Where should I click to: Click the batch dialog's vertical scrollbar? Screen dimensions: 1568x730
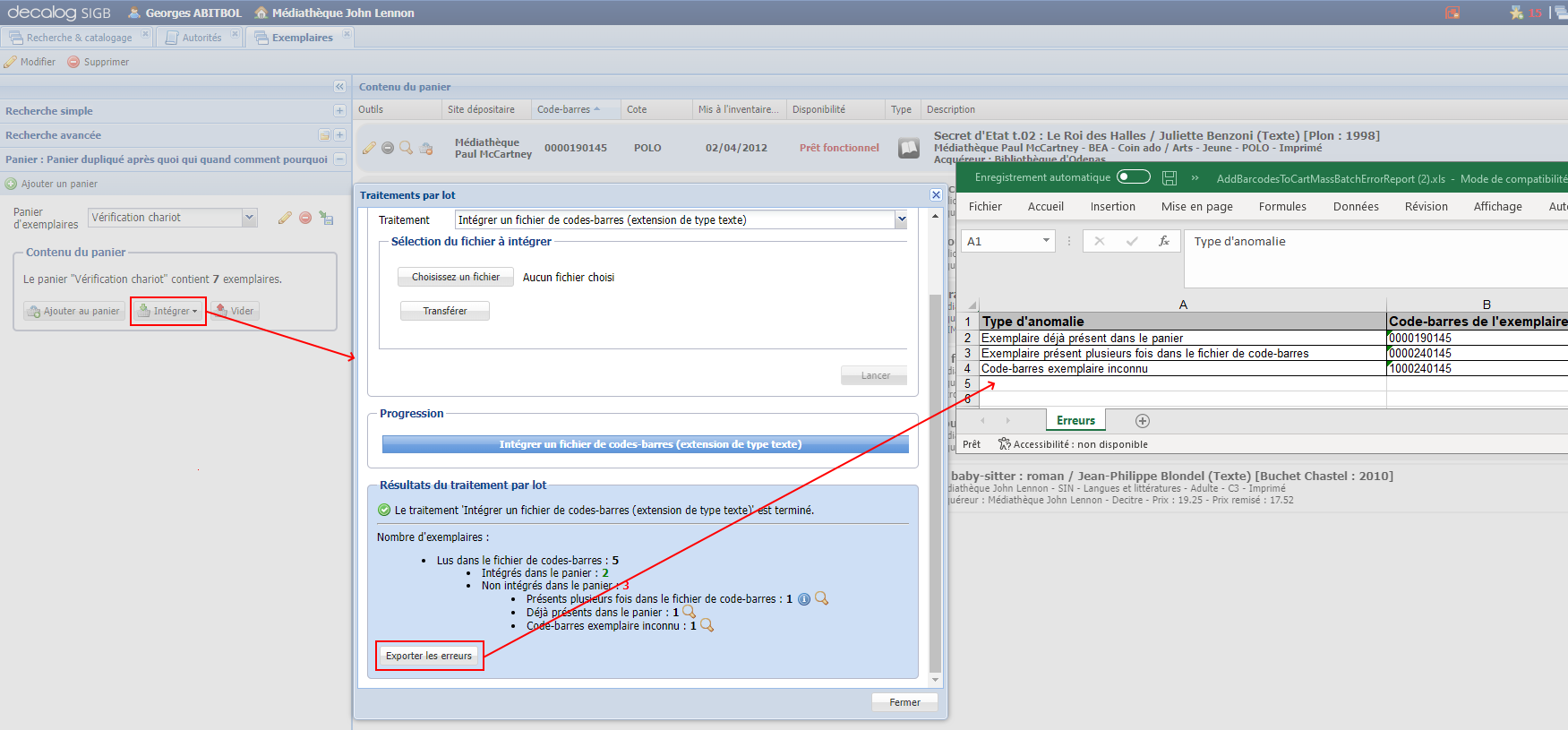click(x=935, y=448)
